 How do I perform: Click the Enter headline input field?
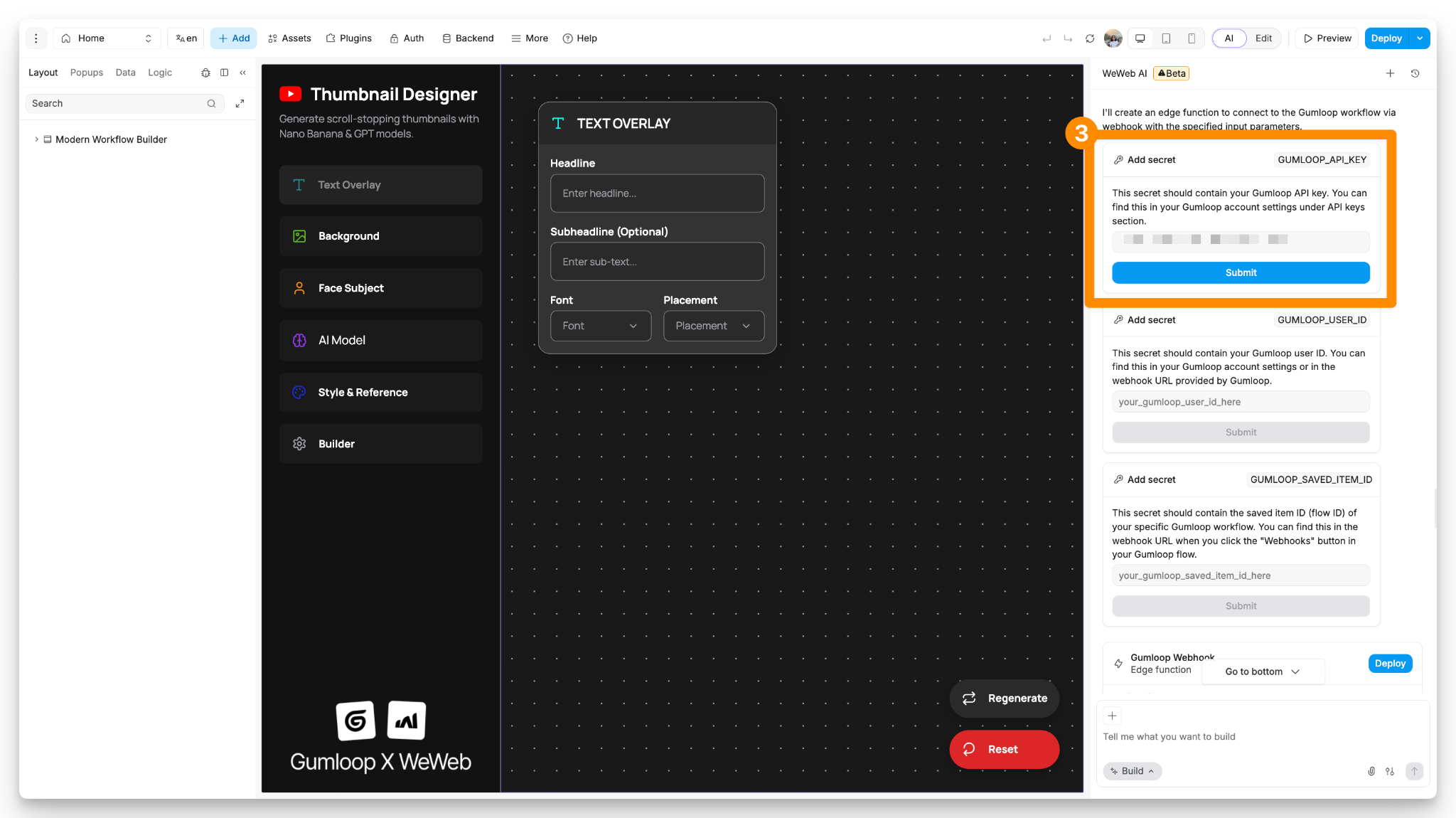coord(657,193)
